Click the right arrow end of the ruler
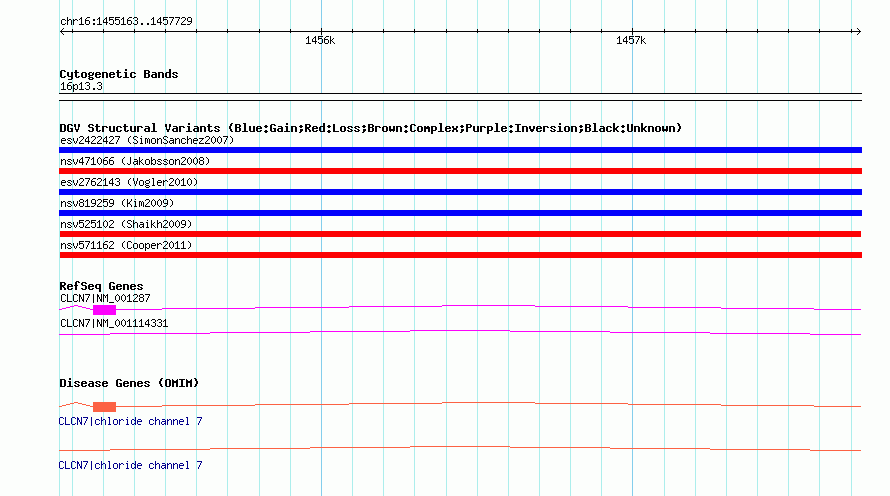 [x=858, y=32]
